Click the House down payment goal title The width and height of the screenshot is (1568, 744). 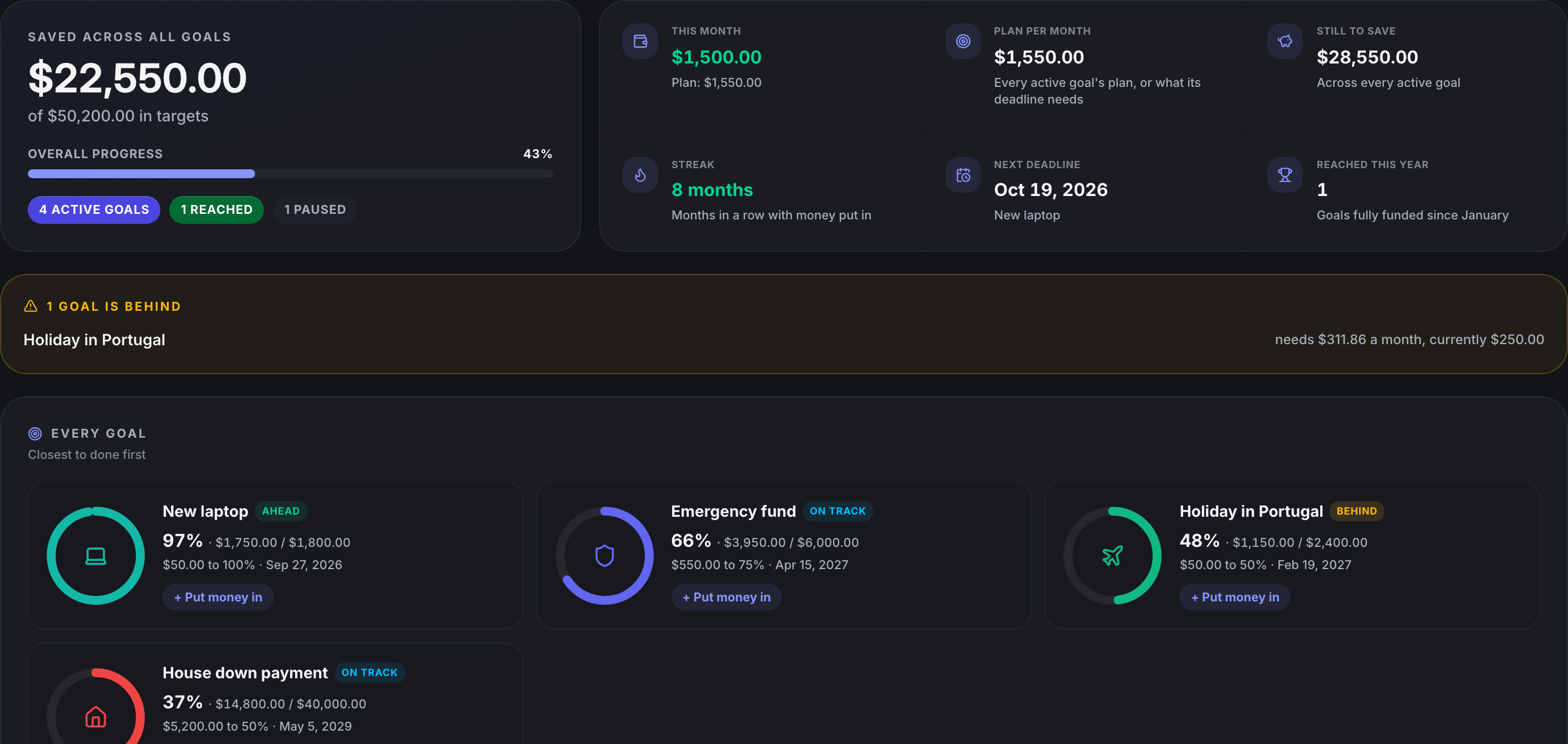[x=244, y=673]
